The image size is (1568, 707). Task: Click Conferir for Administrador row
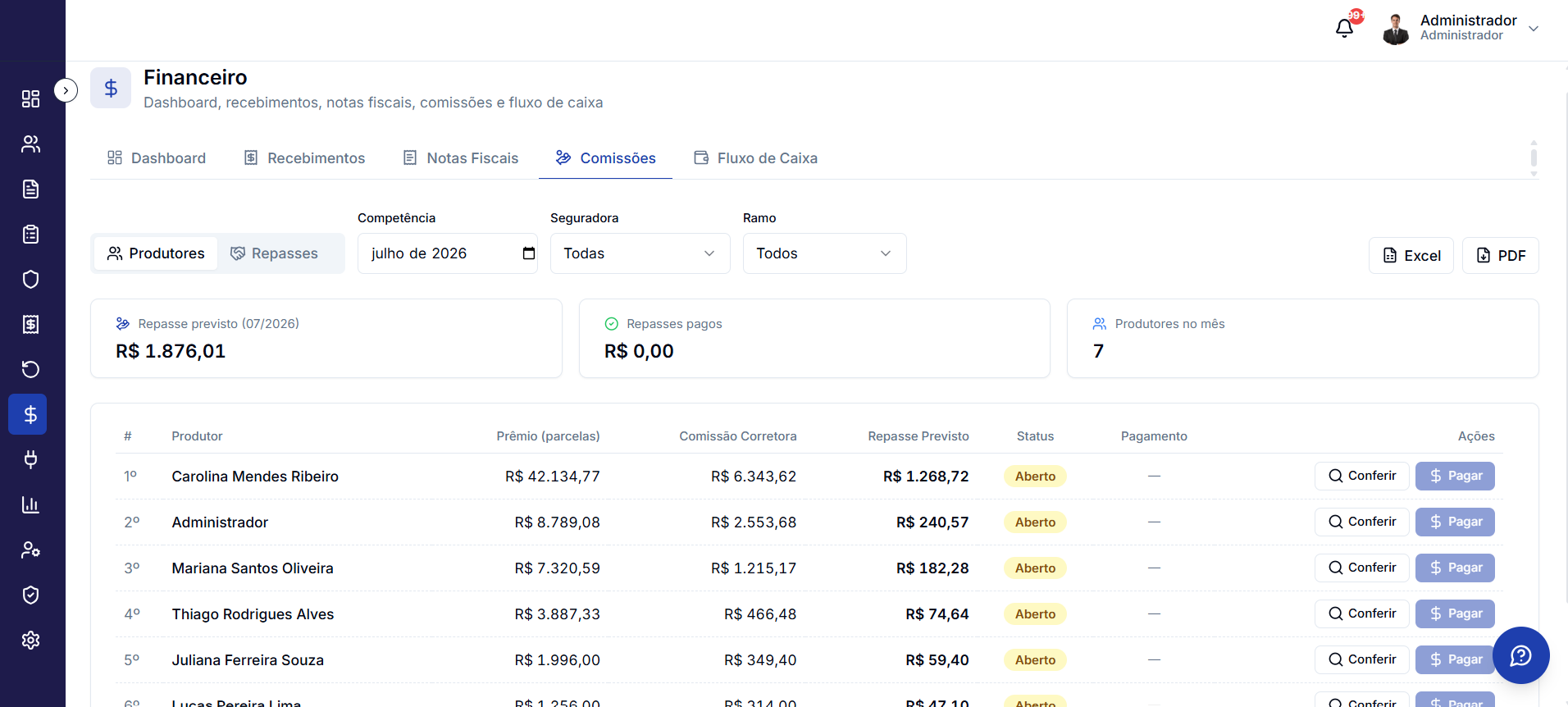pyautogui.click(x=1362, y=522)
